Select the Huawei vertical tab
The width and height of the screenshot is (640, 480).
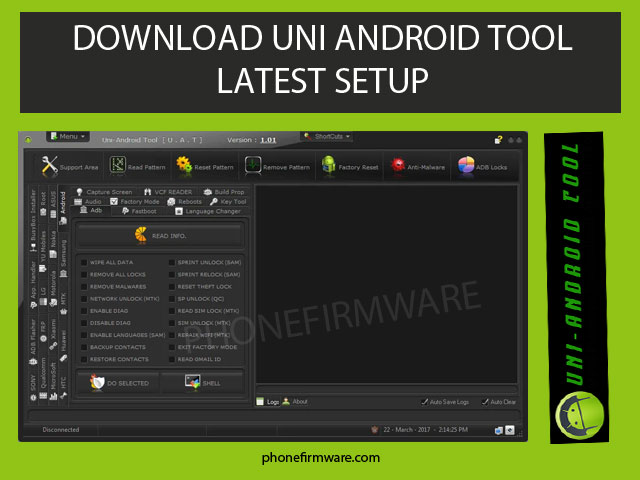63,345
